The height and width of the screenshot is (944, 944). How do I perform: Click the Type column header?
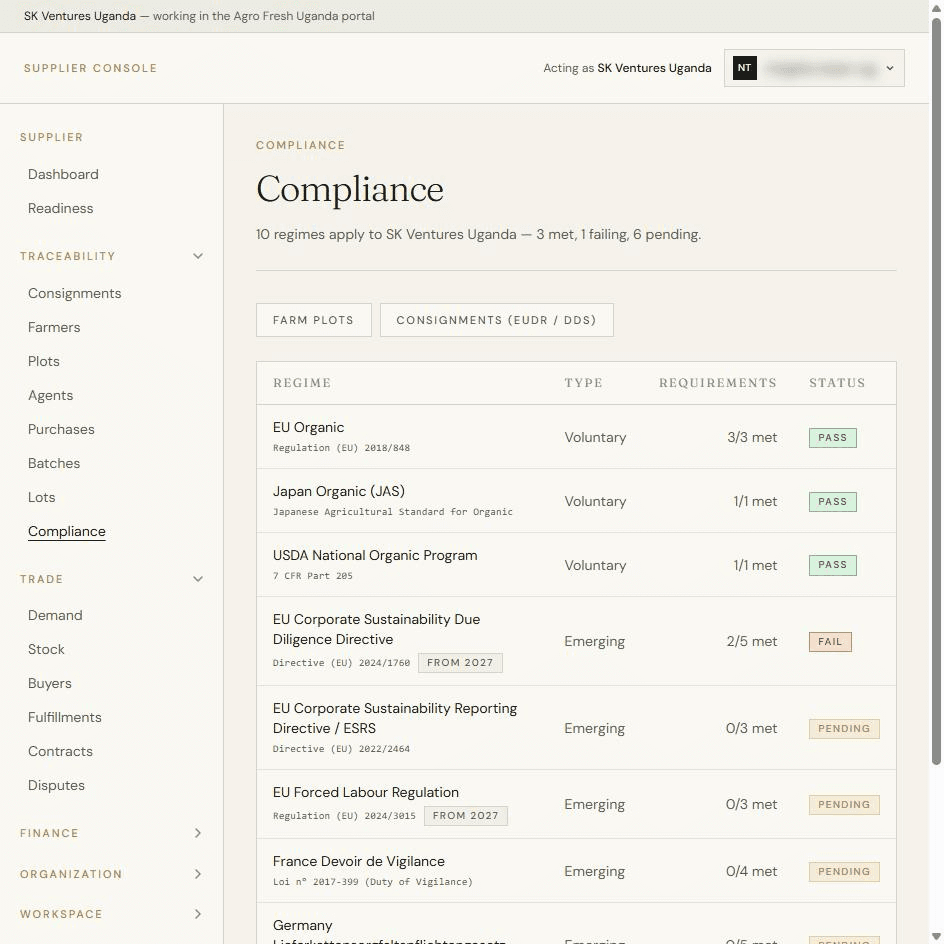(x=583, y=383)
